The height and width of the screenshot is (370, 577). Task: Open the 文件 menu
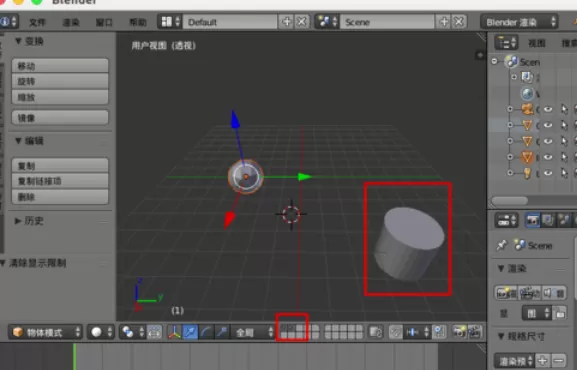37,22
